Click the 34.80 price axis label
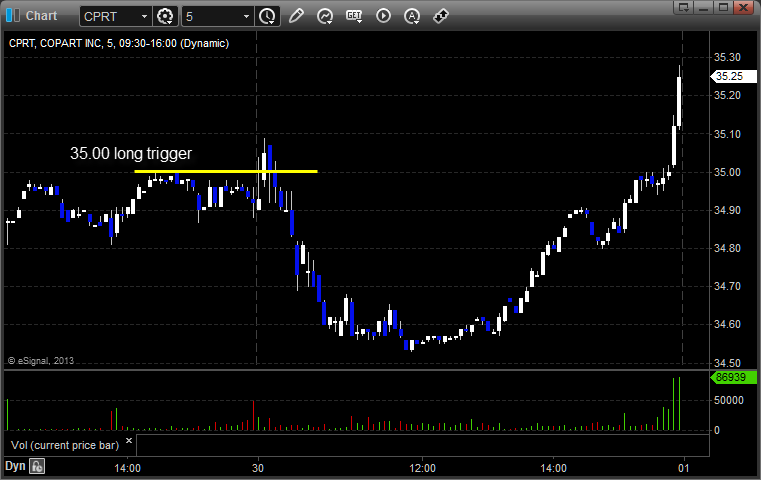761x480 pixels. (x=727, y=248)
